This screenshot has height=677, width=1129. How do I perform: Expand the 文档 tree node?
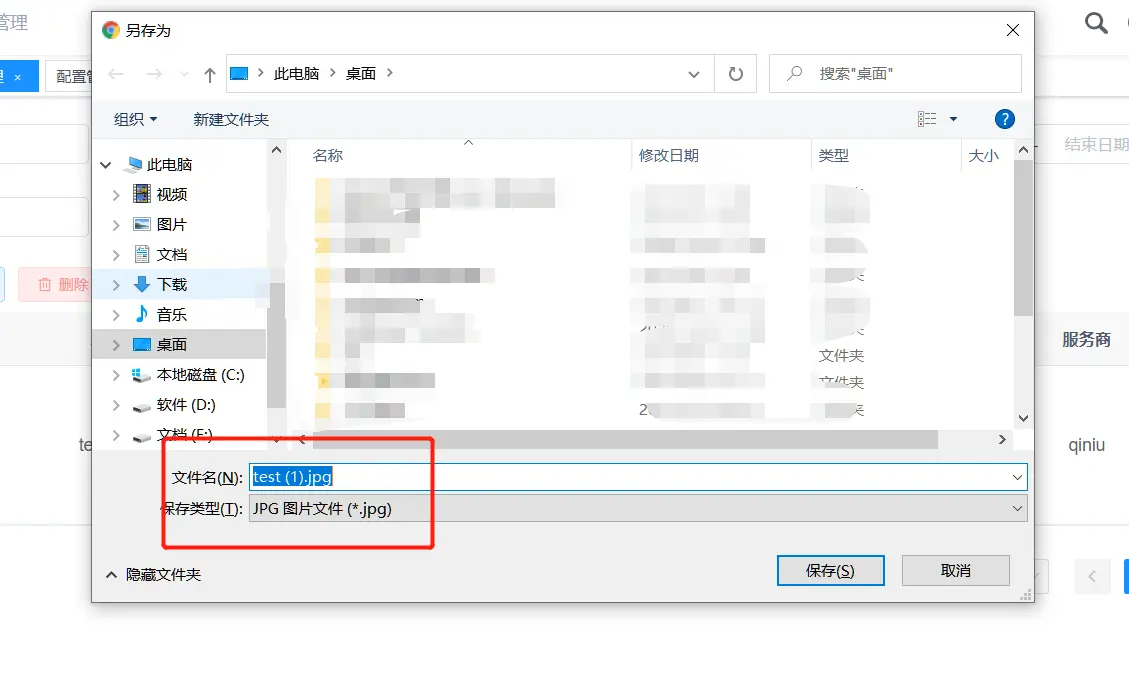[x=116, y=254]
